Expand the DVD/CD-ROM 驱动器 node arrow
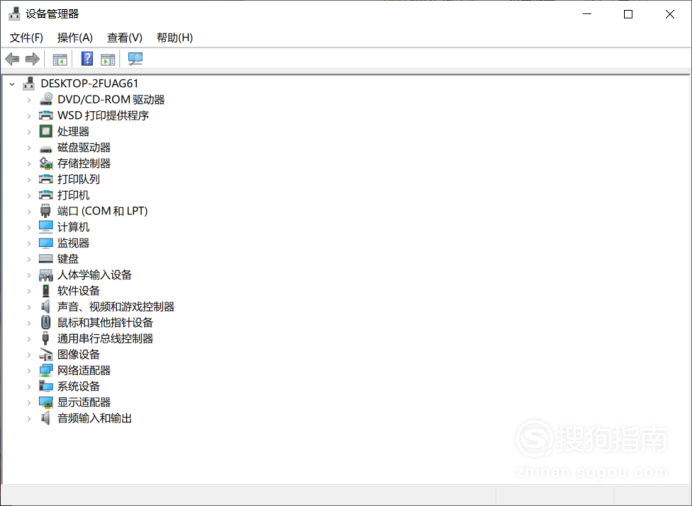This screenshot has width=692, height=506. [x=29, y=100]
